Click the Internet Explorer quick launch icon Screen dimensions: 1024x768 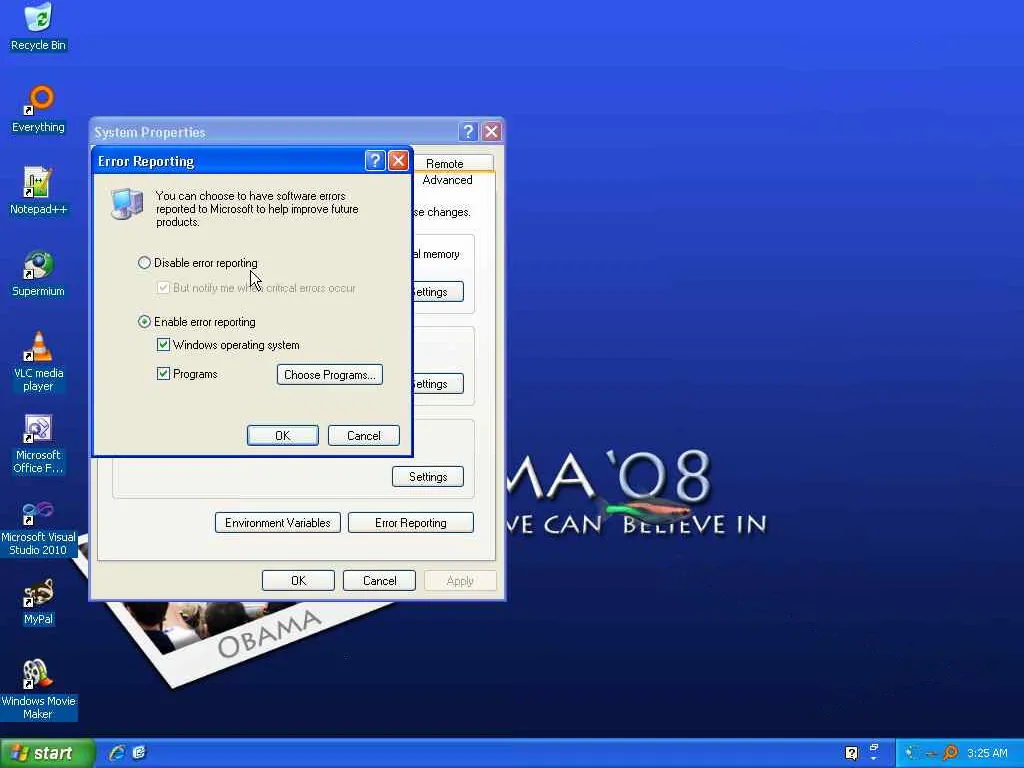coord(117,753)
